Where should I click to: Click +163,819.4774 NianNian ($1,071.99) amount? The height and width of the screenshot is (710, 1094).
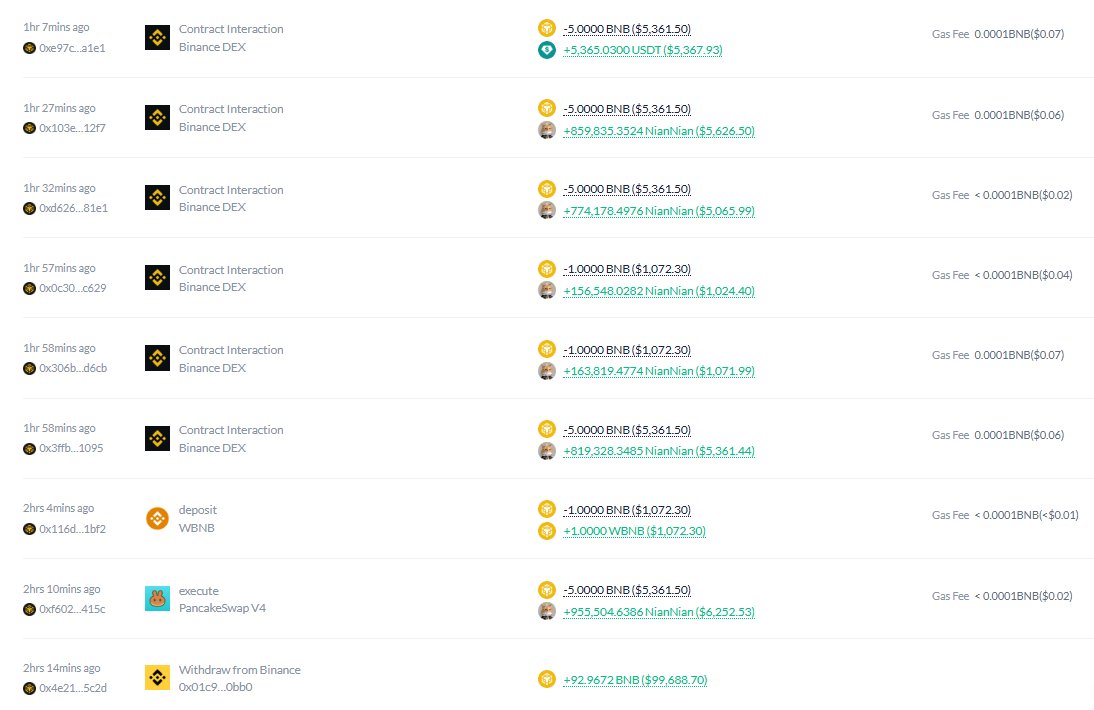point(659,371)
